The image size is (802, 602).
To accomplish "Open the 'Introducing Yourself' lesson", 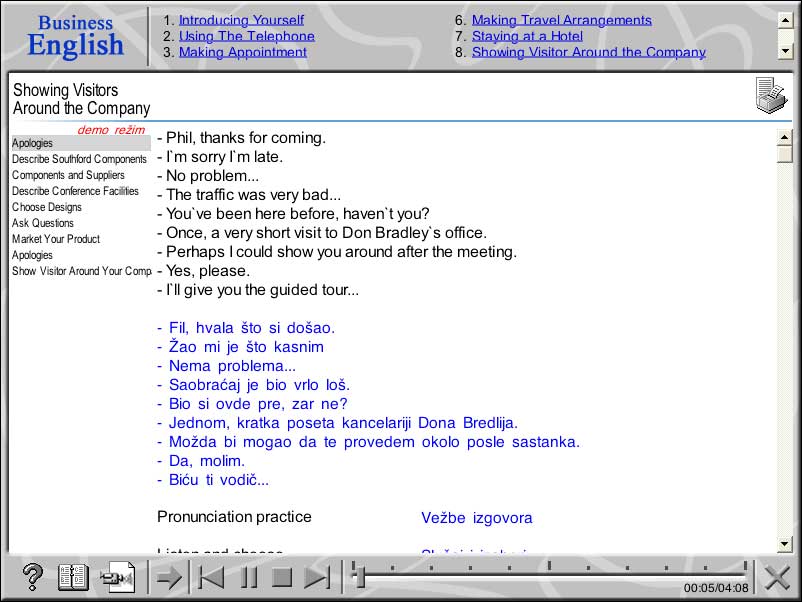I will tap(240, 20).
